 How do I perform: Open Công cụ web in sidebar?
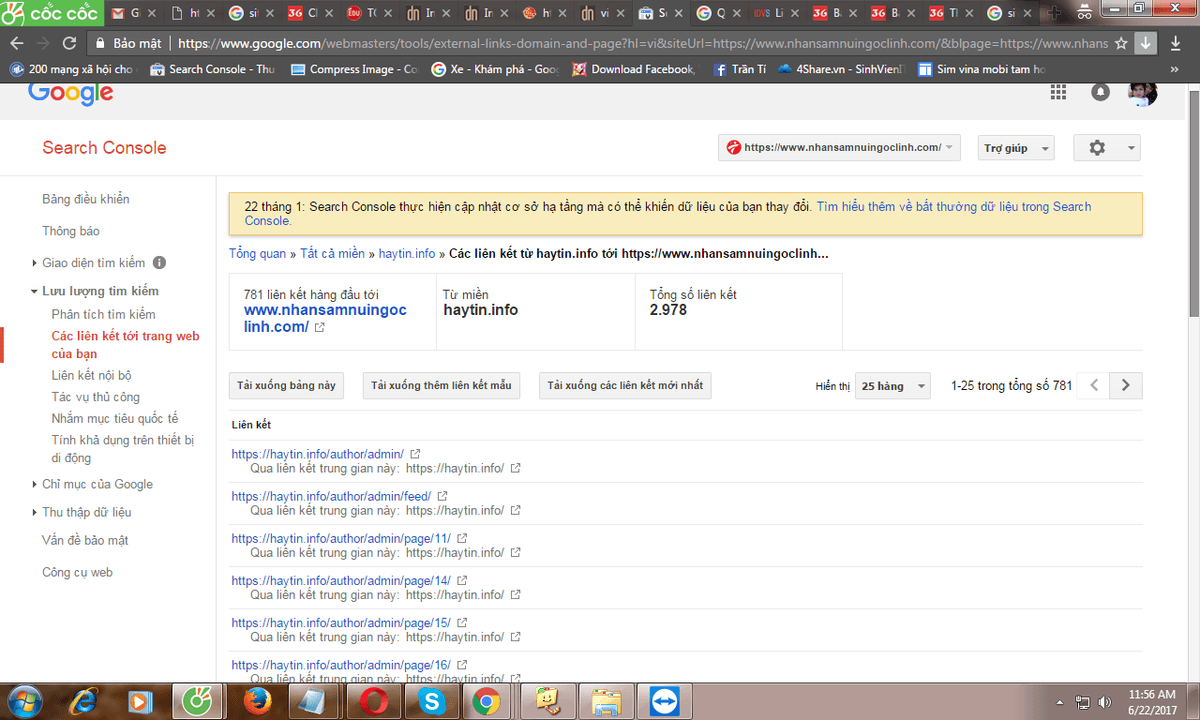pos(77,572)
